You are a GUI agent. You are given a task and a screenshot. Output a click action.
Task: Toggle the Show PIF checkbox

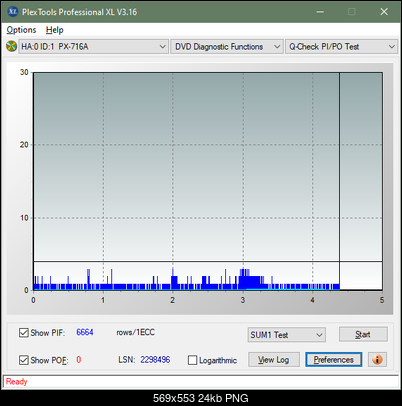(x=24, y=333)
